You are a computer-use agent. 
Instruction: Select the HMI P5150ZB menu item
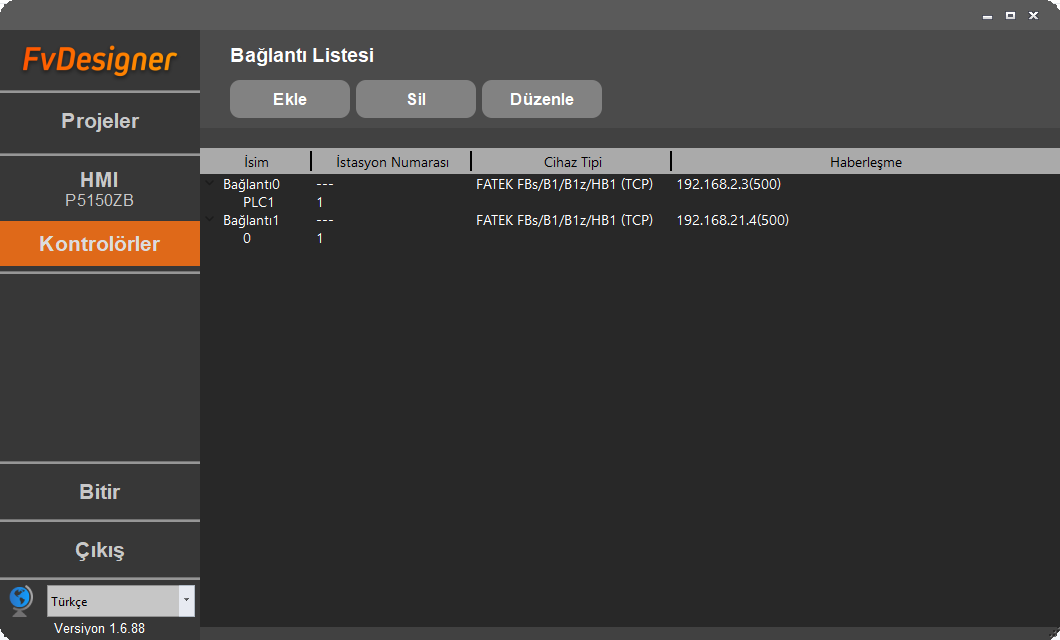100,189
